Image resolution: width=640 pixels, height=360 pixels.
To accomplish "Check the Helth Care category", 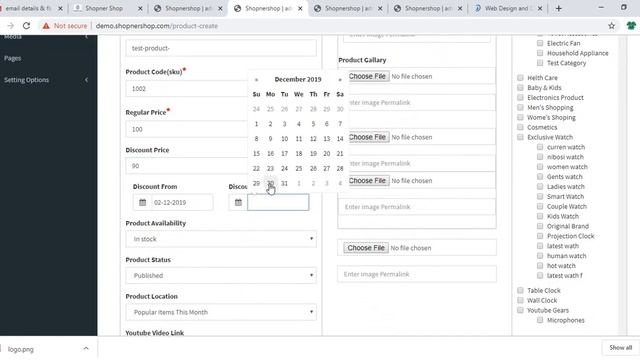I will click(x=520, y=78).
